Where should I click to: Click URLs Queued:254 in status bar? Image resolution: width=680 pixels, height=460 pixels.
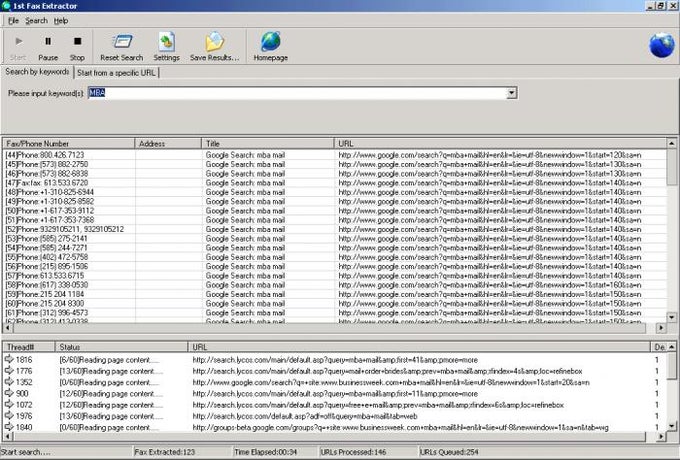[x=449, y=452]
